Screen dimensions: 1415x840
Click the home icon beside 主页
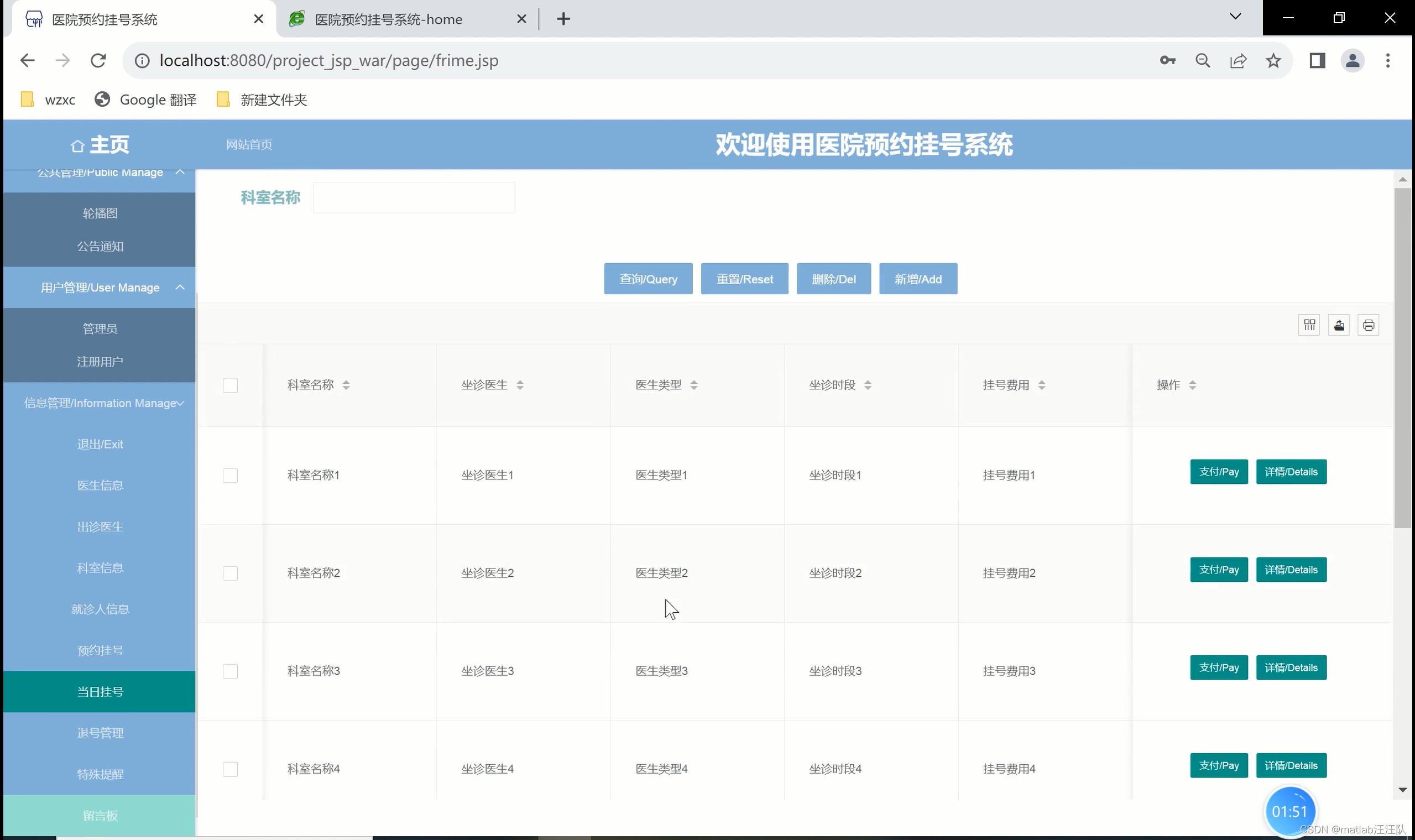(x=77, y=146)
